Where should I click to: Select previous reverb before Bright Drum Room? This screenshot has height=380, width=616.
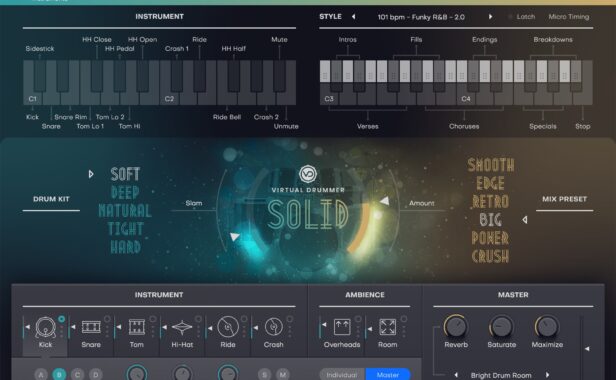(x=456, y=375)
